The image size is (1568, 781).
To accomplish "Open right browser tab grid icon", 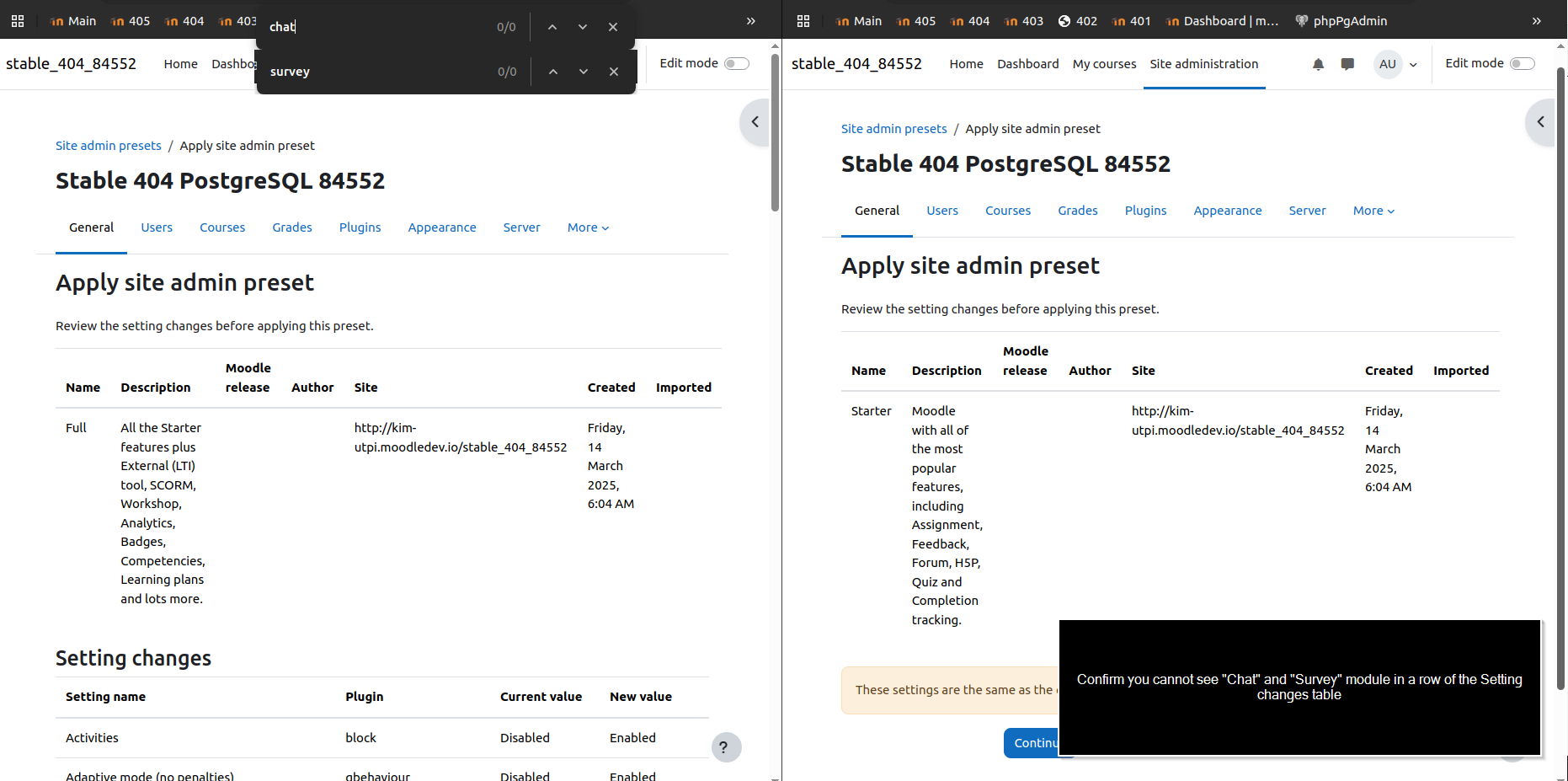I will 803,21.
